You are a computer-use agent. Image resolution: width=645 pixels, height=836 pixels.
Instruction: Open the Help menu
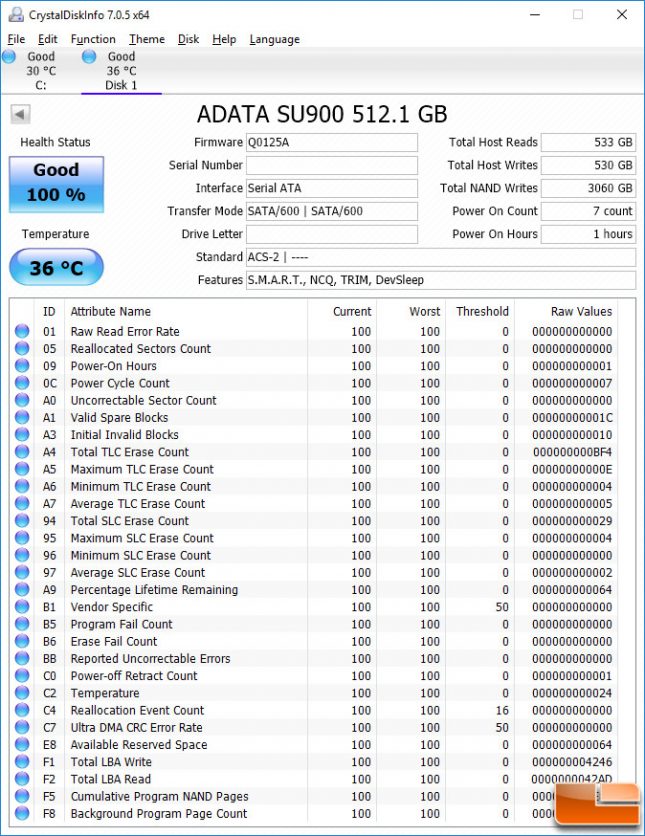click(224, 39)
